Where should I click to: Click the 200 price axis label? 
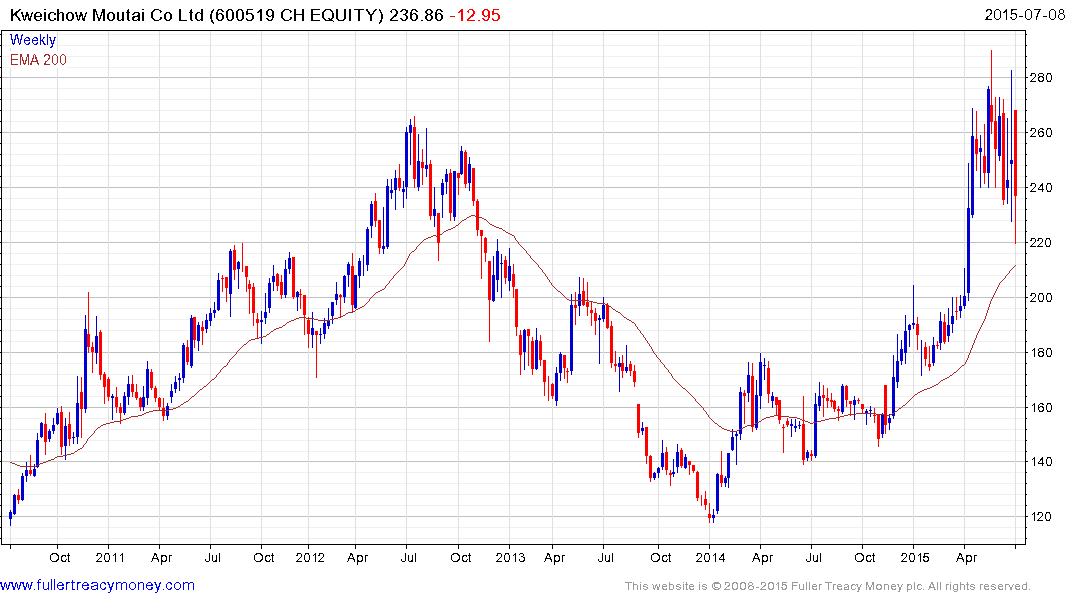(x=1041, y=298)
